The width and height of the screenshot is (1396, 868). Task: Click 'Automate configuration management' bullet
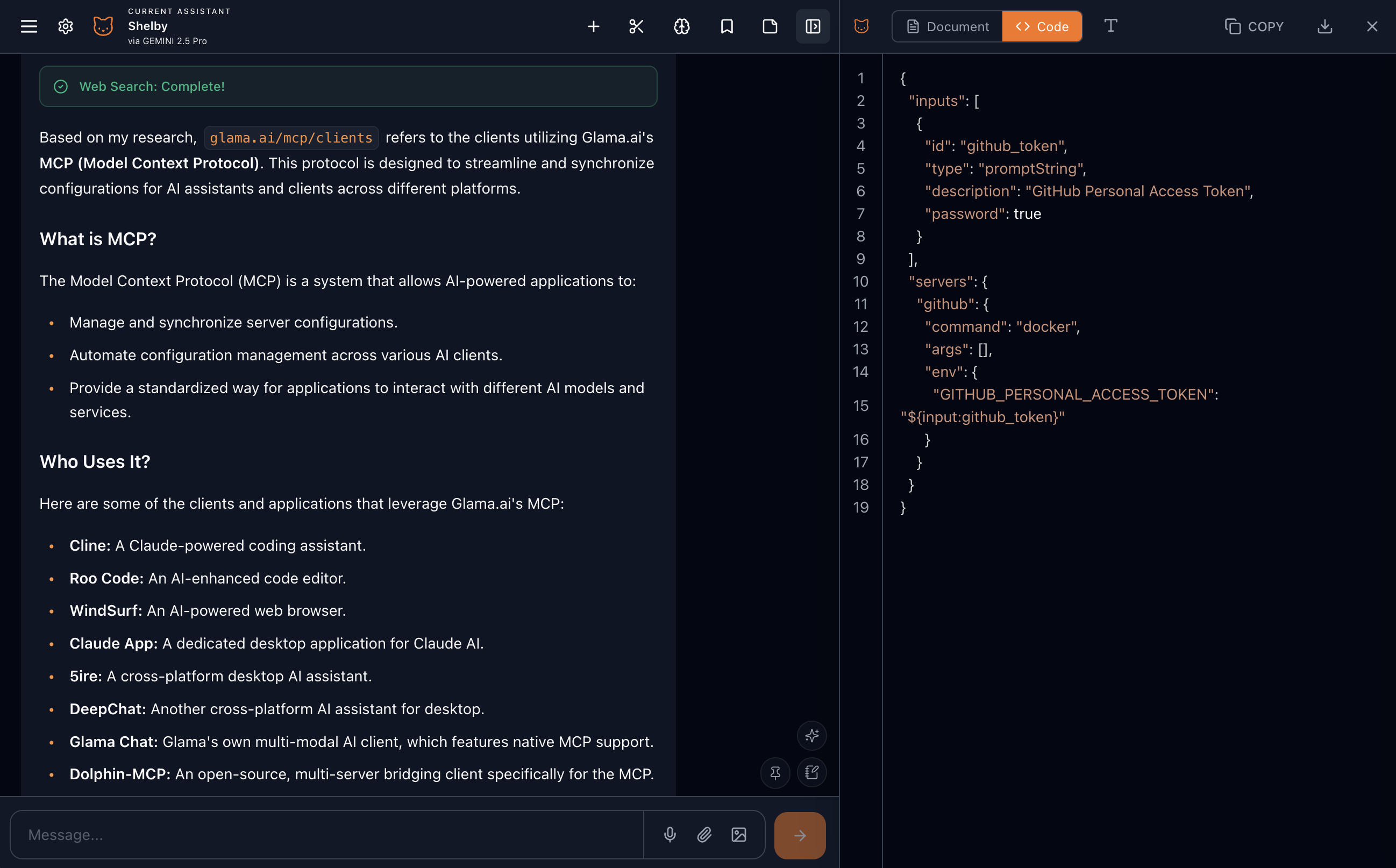pyautogui.click(x=286, y=355)
